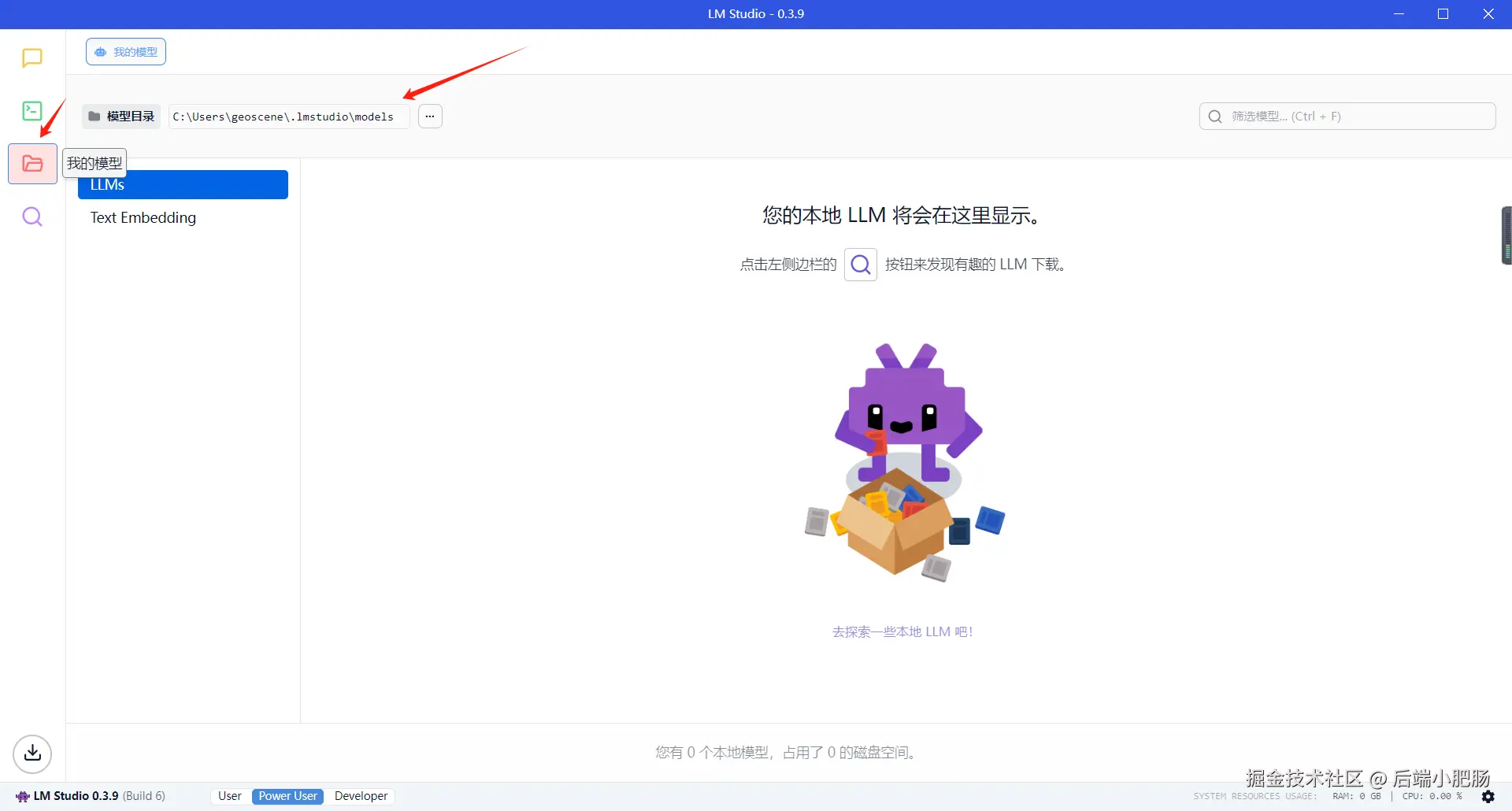This screenshot has height=811, width=1512.
Task: Click the models path C:\Users\geoscene\.lmstudio\models
Action: (289, 117)
